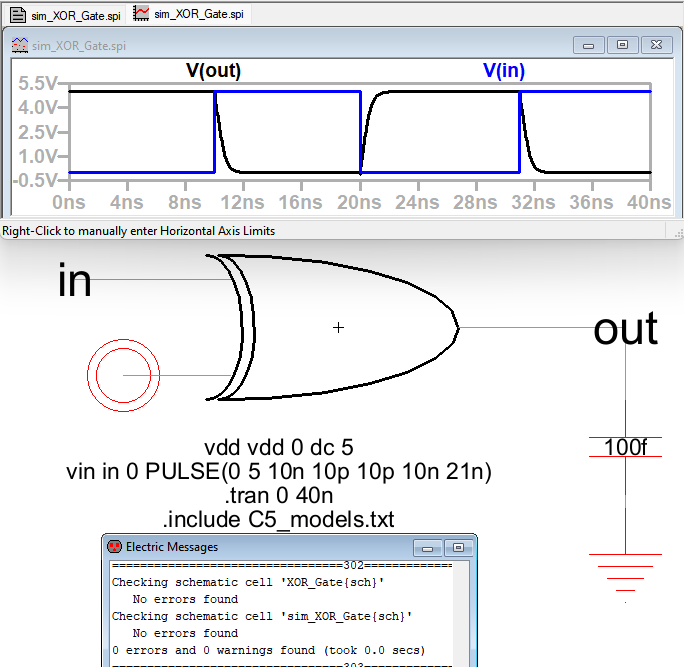Minimize the Electric Messages window
This screenshot has width=684, height=667.
[430, 547]
